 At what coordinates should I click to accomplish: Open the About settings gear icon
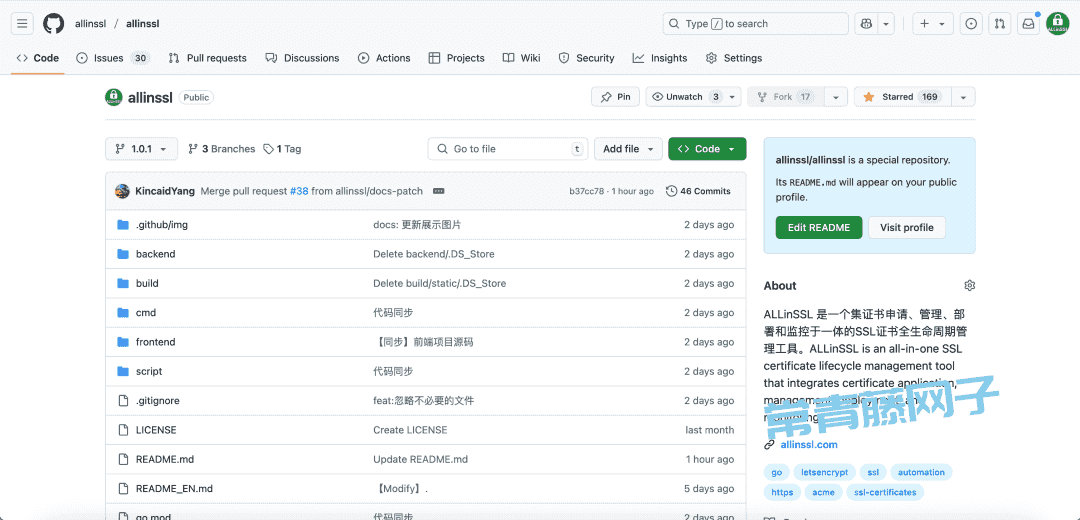[970, 285]
